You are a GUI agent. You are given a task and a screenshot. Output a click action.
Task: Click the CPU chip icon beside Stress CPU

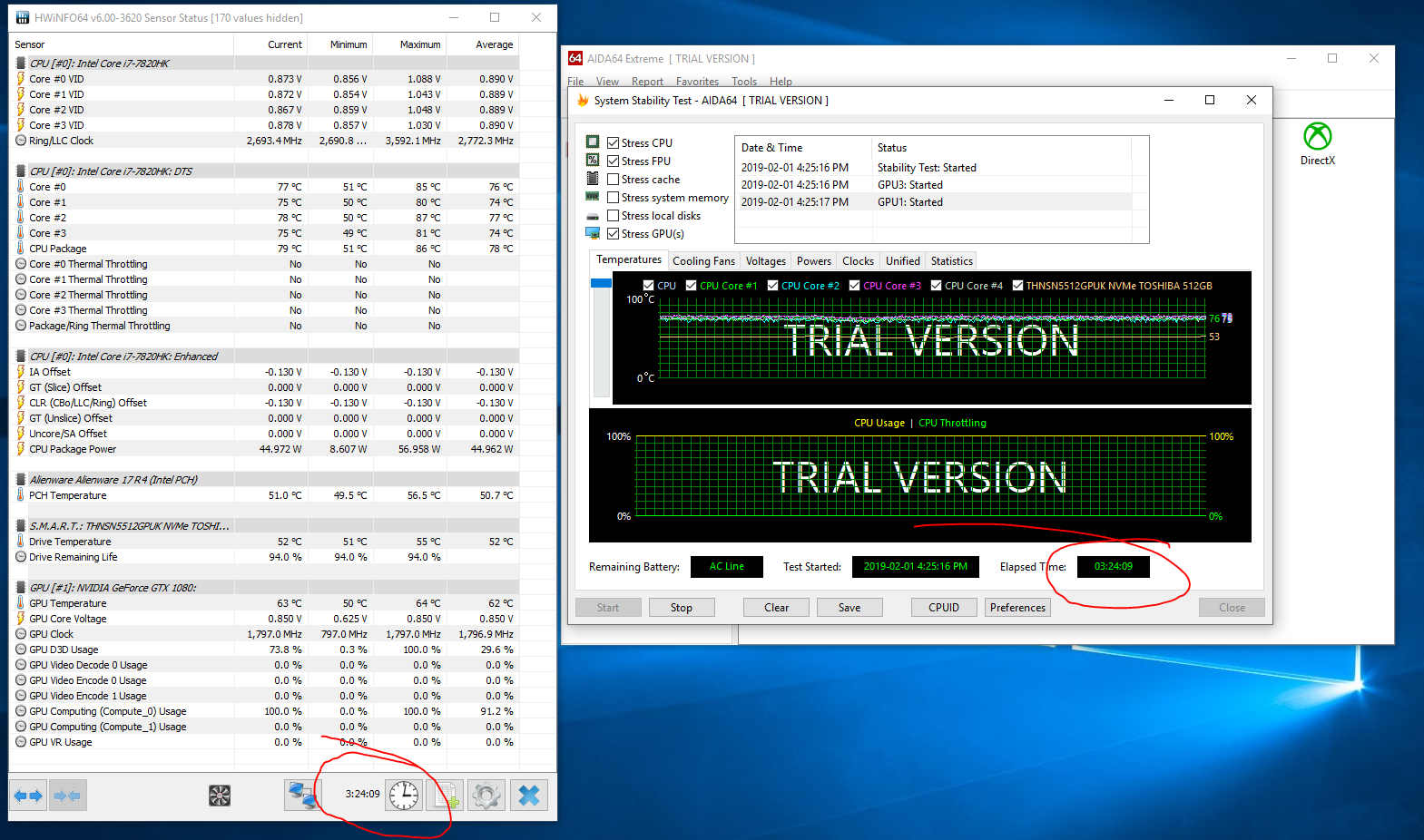tap(593, 142)
